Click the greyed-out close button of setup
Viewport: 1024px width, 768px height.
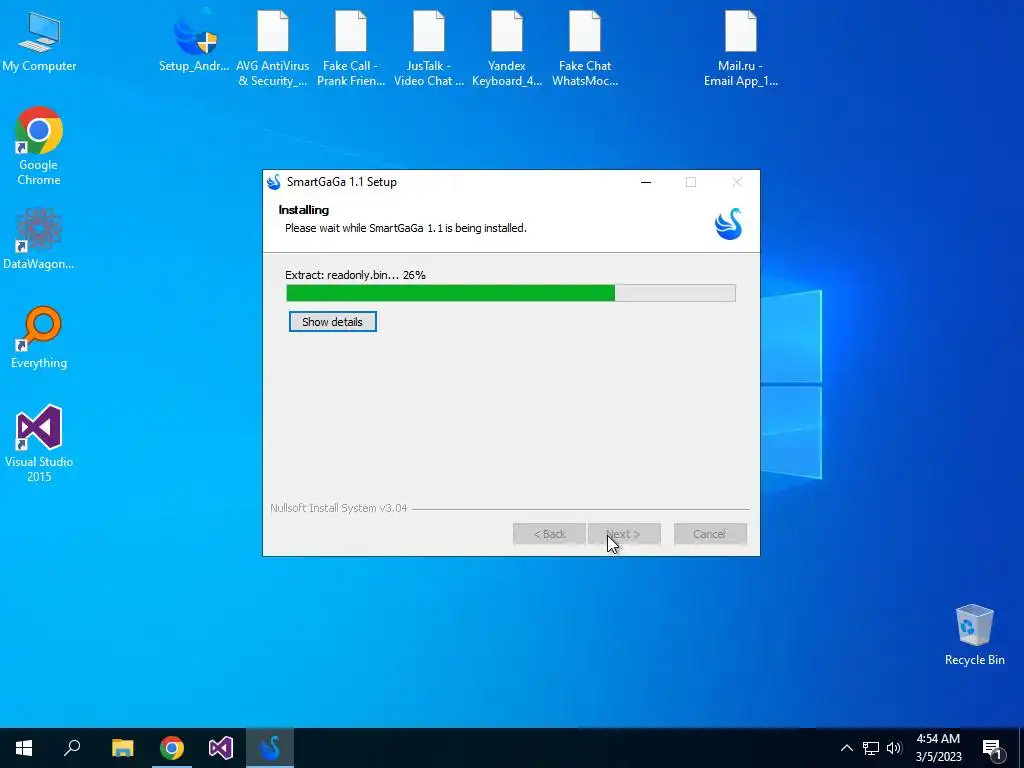point(737,182)
